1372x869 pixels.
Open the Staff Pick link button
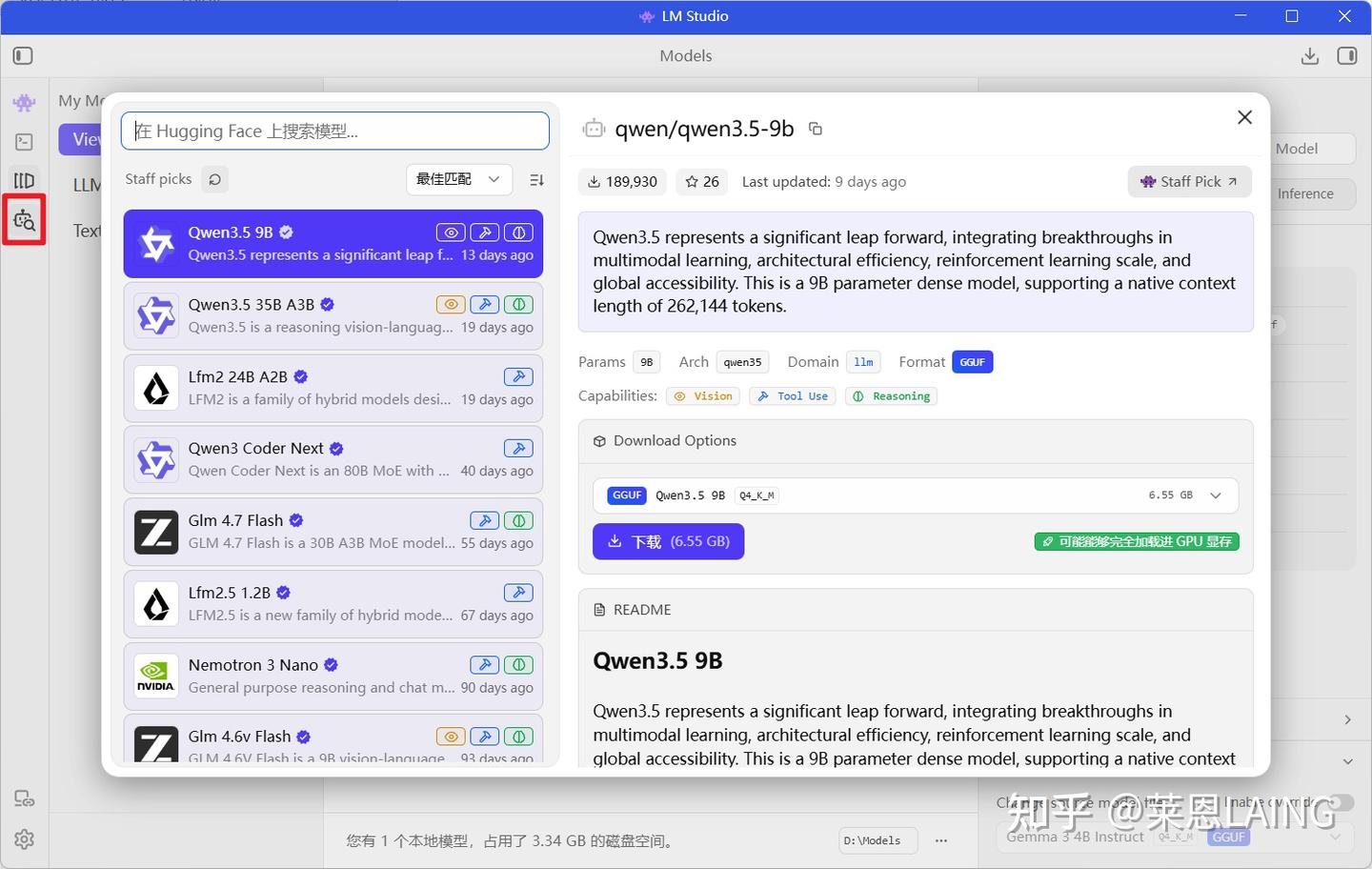1189,182
